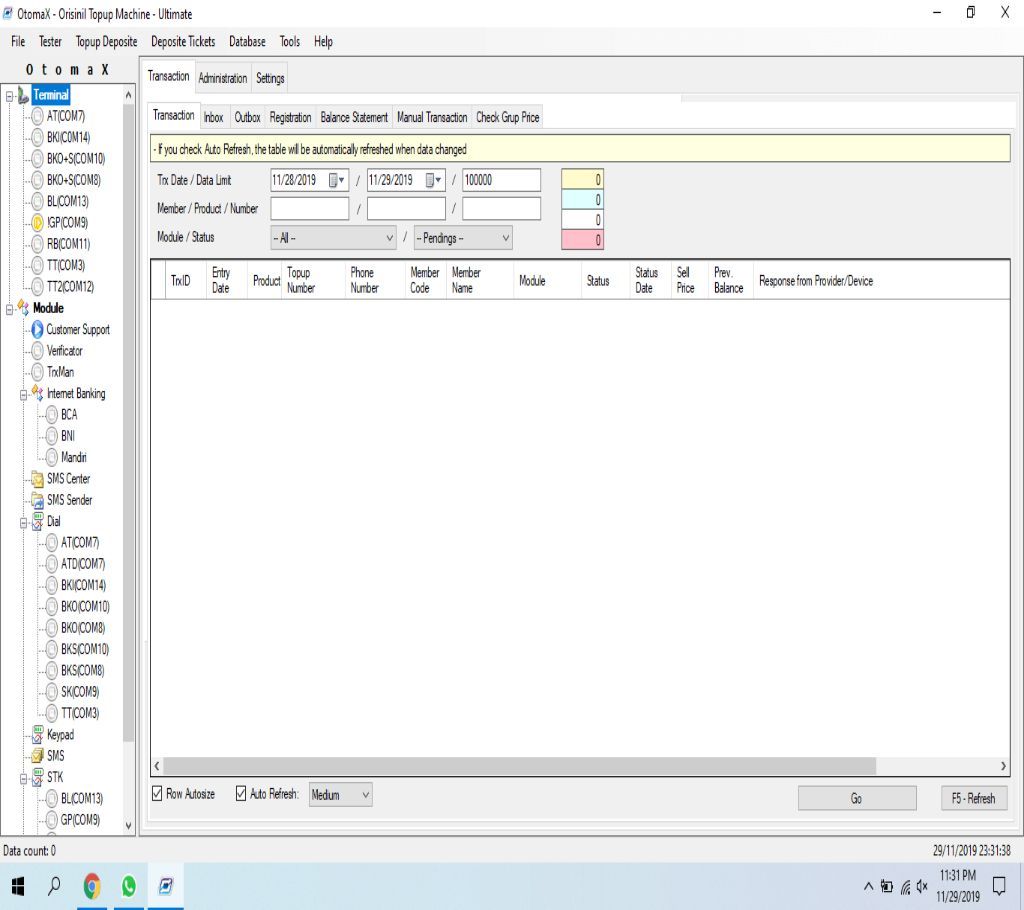Click the OtomaX icon in the taskbar
Viewport: 1024px width, 910px height.
point(166,886)
